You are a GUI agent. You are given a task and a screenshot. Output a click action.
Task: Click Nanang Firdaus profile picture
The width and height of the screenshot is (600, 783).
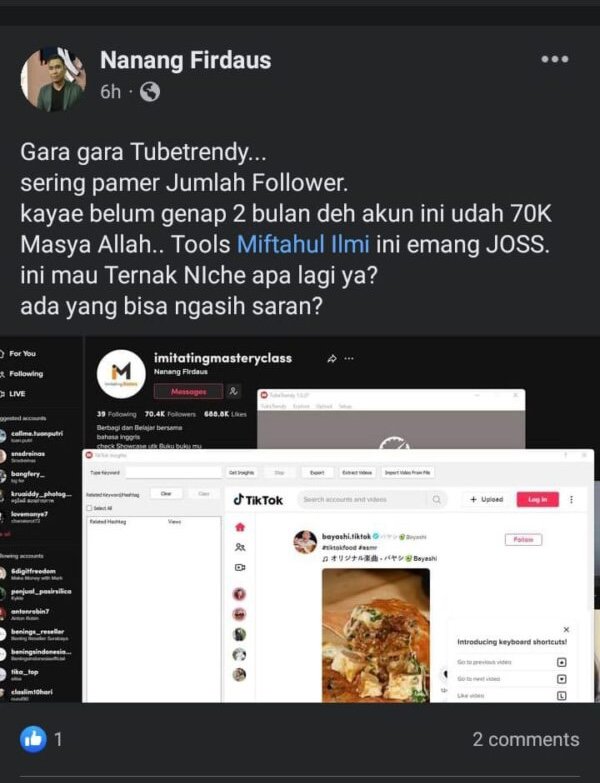click(53, 79)
